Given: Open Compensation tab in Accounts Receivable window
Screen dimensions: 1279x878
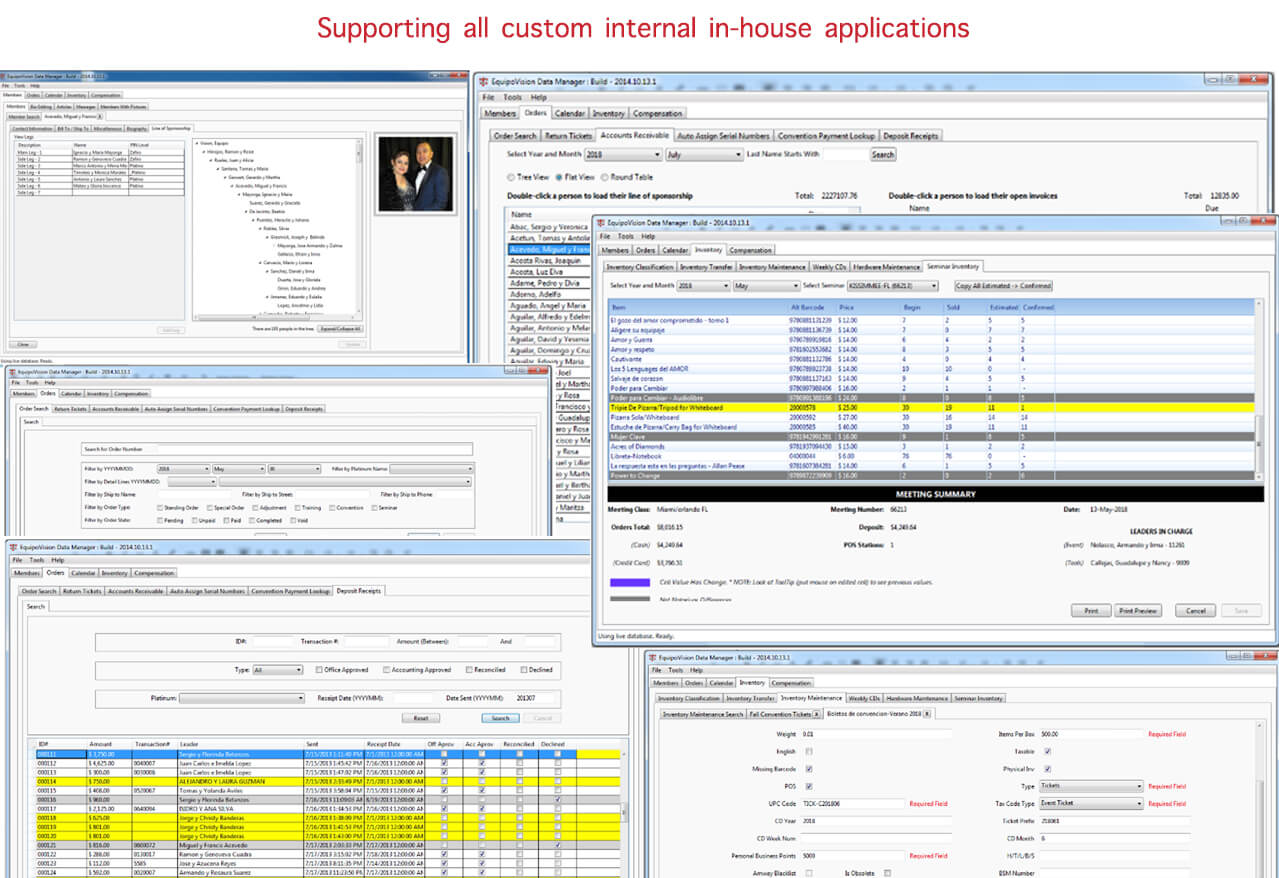Looking at the screenshot, I should 657,114.
